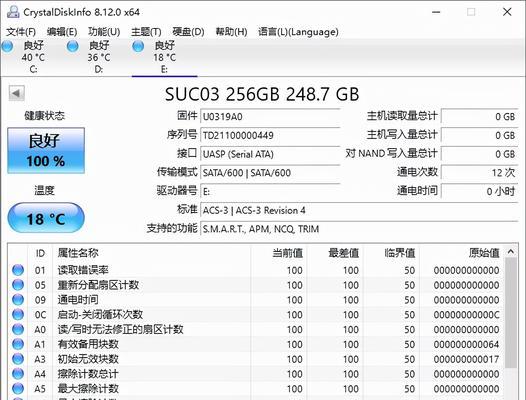This screenshot has width=526, height=400.
Task: Click the CrystalDiskInfo title bar app icon
Action: point(13,12)
